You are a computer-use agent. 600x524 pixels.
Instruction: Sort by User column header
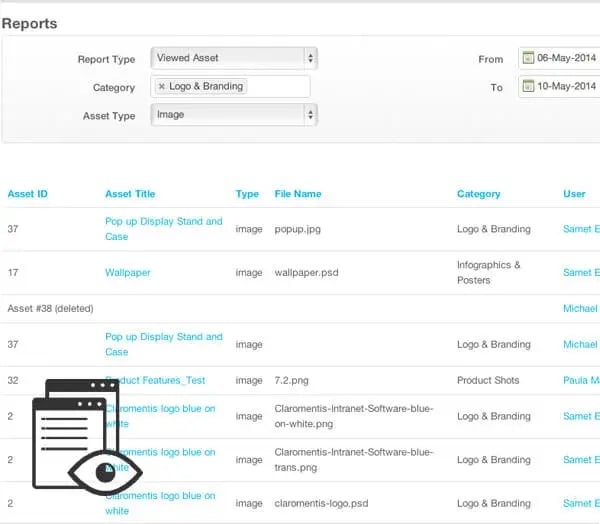point(574,194)
